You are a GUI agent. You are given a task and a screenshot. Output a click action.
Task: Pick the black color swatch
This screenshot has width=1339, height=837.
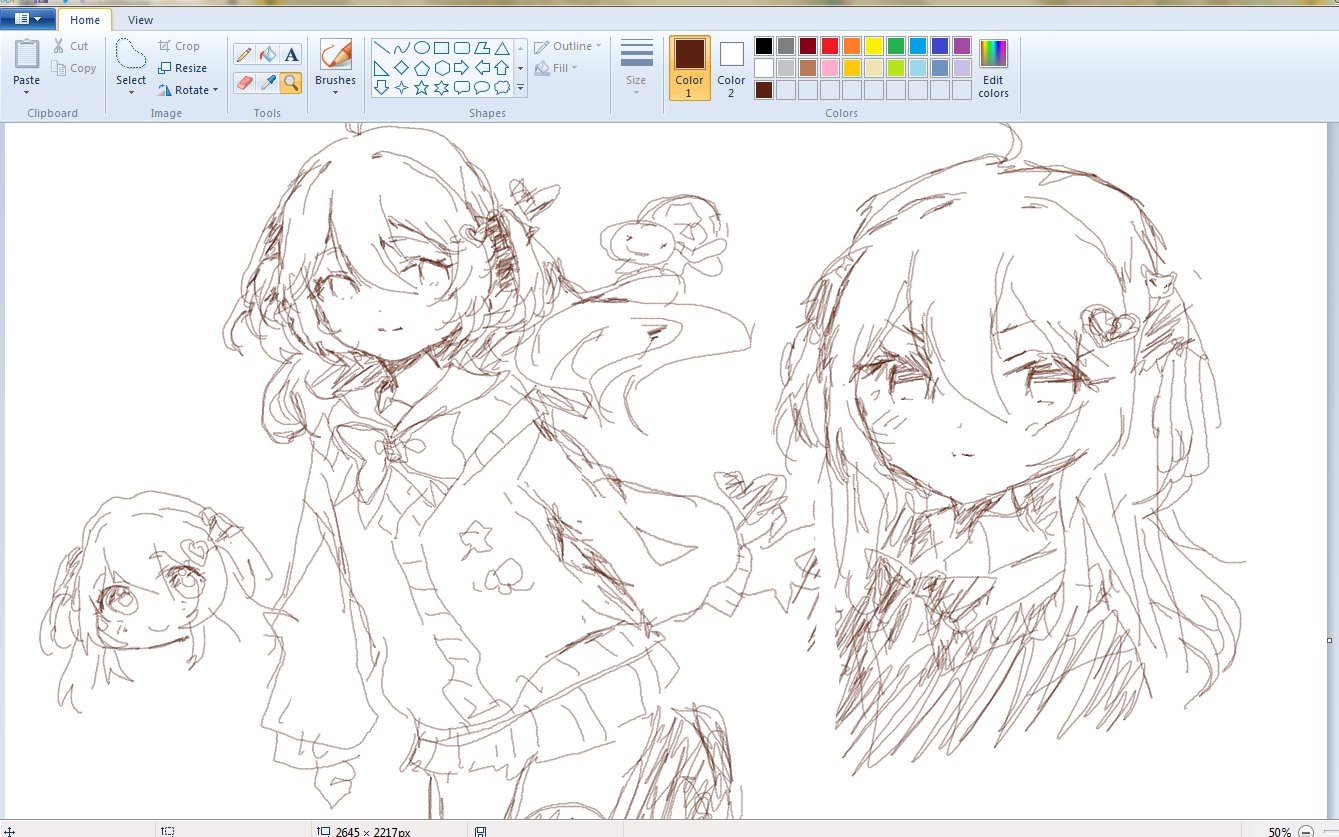(764, 46)
